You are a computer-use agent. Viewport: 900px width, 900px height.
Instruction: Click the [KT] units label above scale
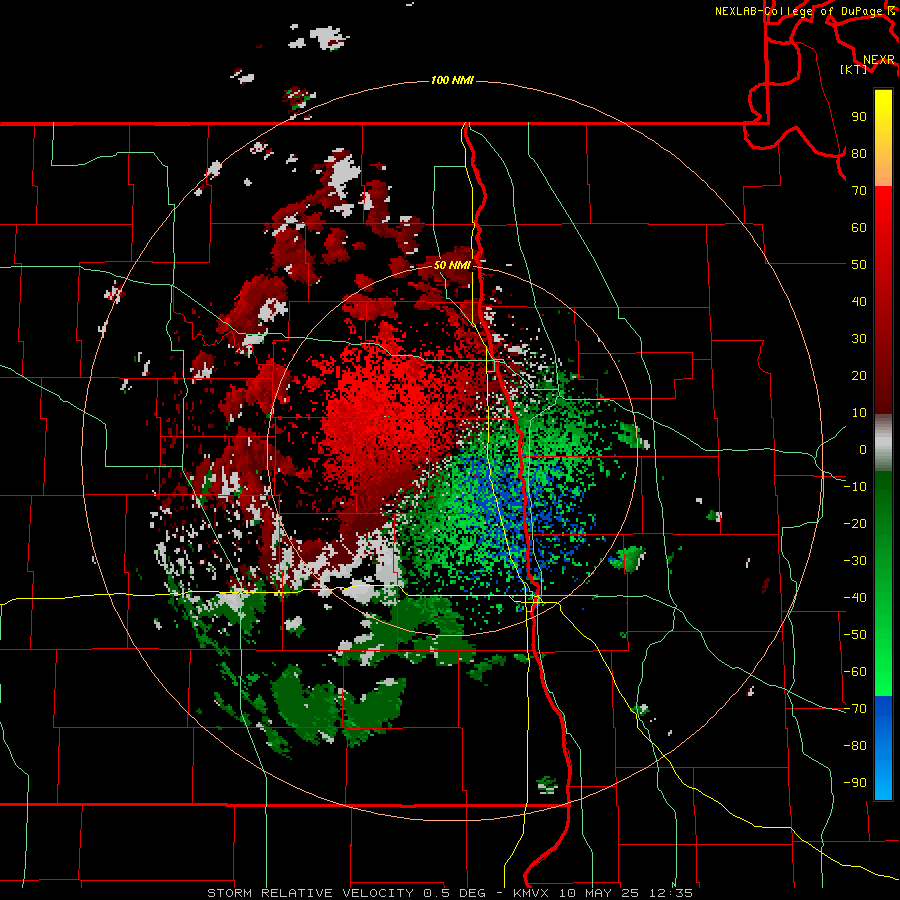point(854,69)
